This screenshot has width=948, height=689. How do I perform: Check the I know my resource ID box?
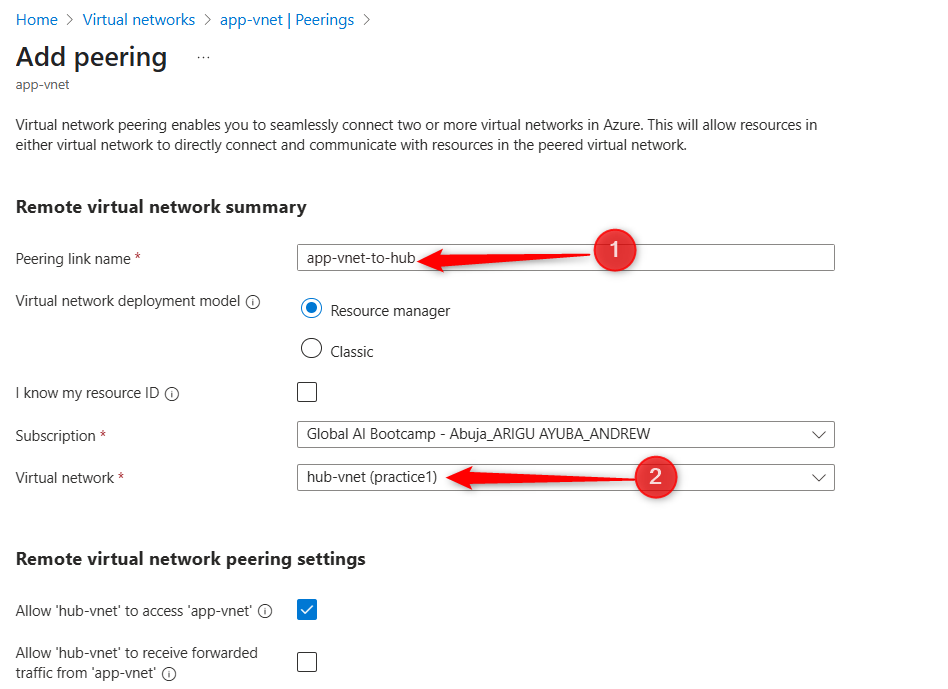pos(307,392)
